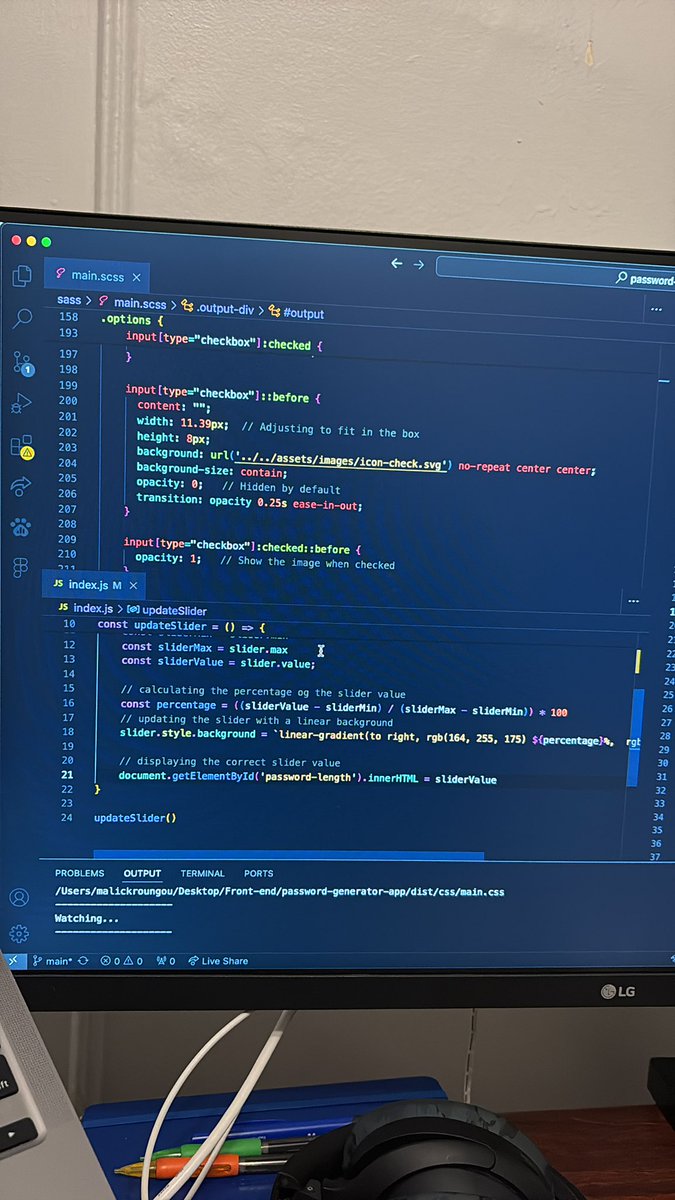This screenshot has height=1200, width=675.
Task: Open the Run and Debug view
Action: pyautogui.click(x=21, y=404)
